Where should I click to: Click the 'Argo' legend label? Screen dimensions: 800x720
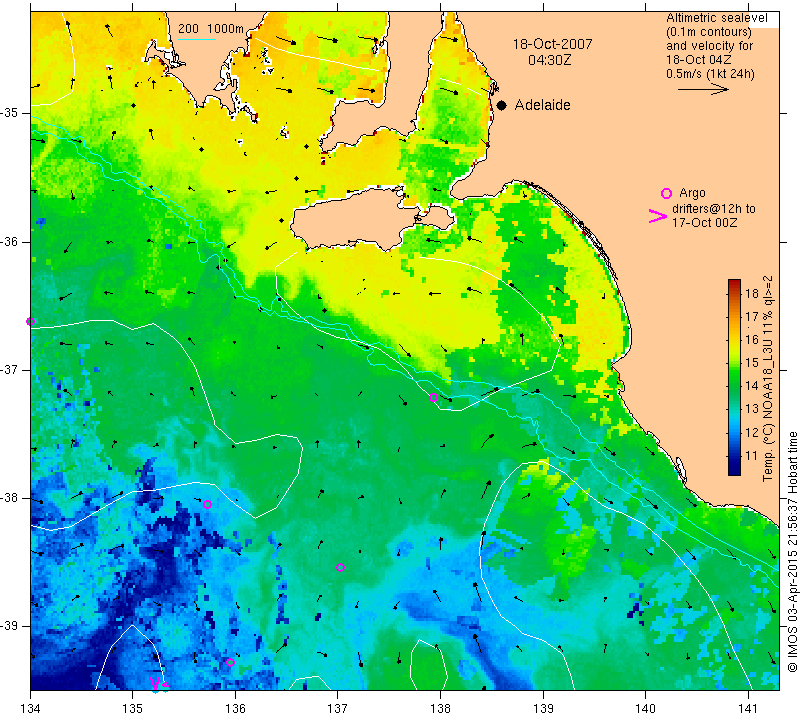pos(692,193)
